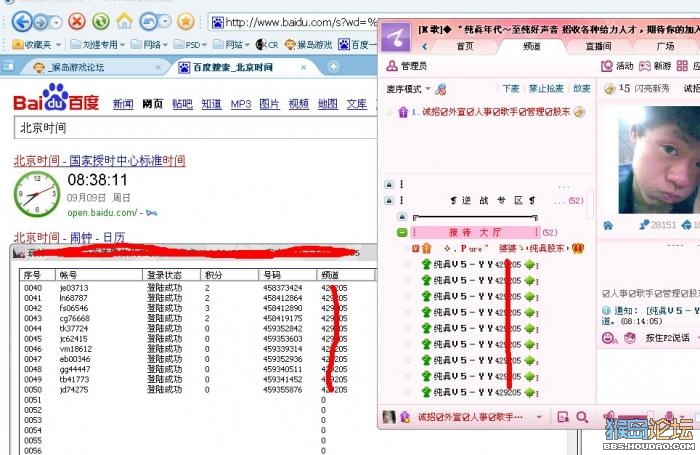Expand the 刘煜专用 bookmark folder
Image resolution: width=700 pixels, height=455 pixels.
[x=123, y=45]
